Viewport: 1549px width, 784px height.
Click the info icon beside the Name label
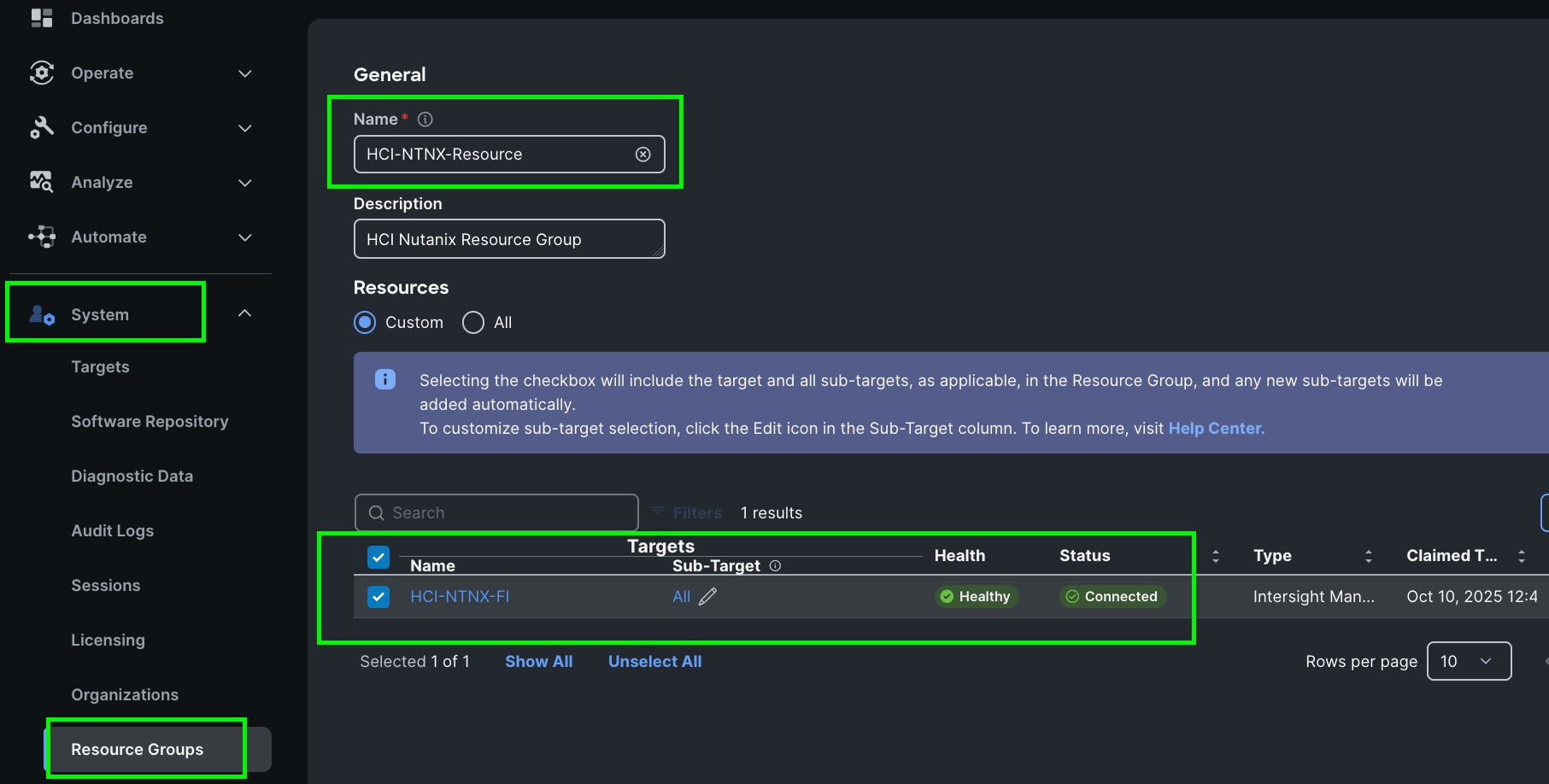click(x=425, y=119)
